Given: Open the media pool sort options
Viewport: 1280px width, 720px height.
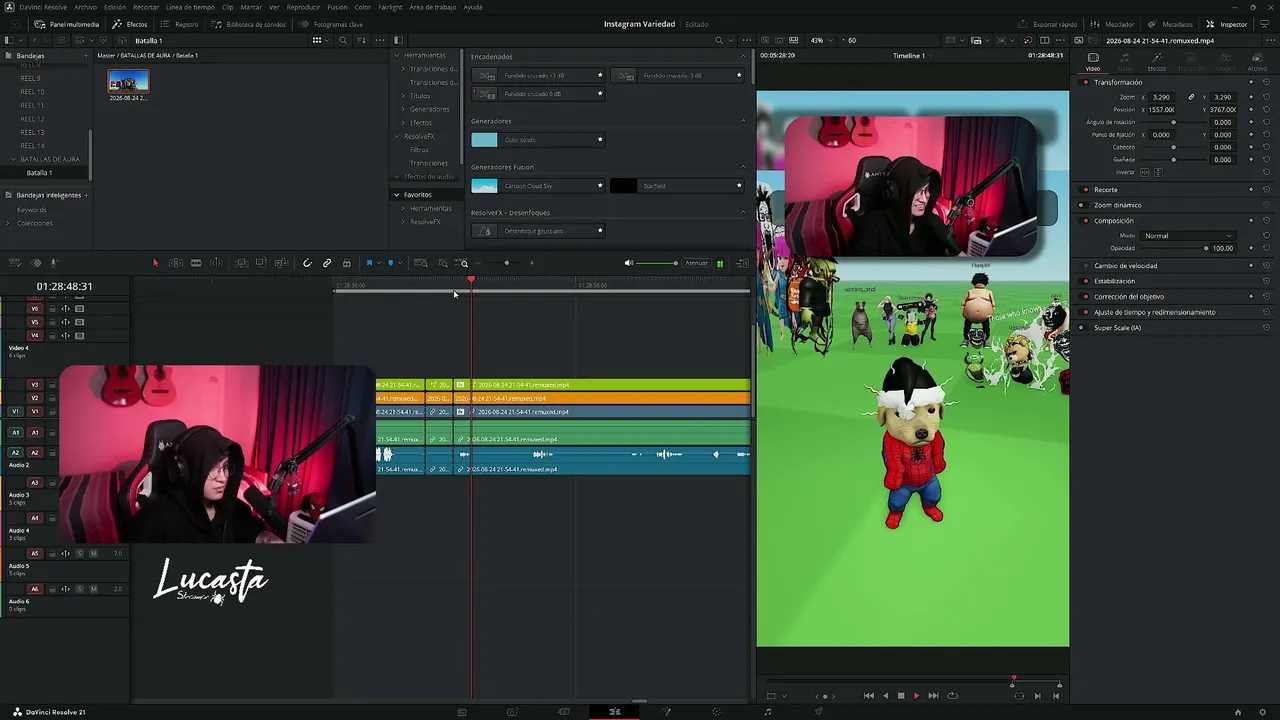Looking at the screenshot, I should point(361,40).
